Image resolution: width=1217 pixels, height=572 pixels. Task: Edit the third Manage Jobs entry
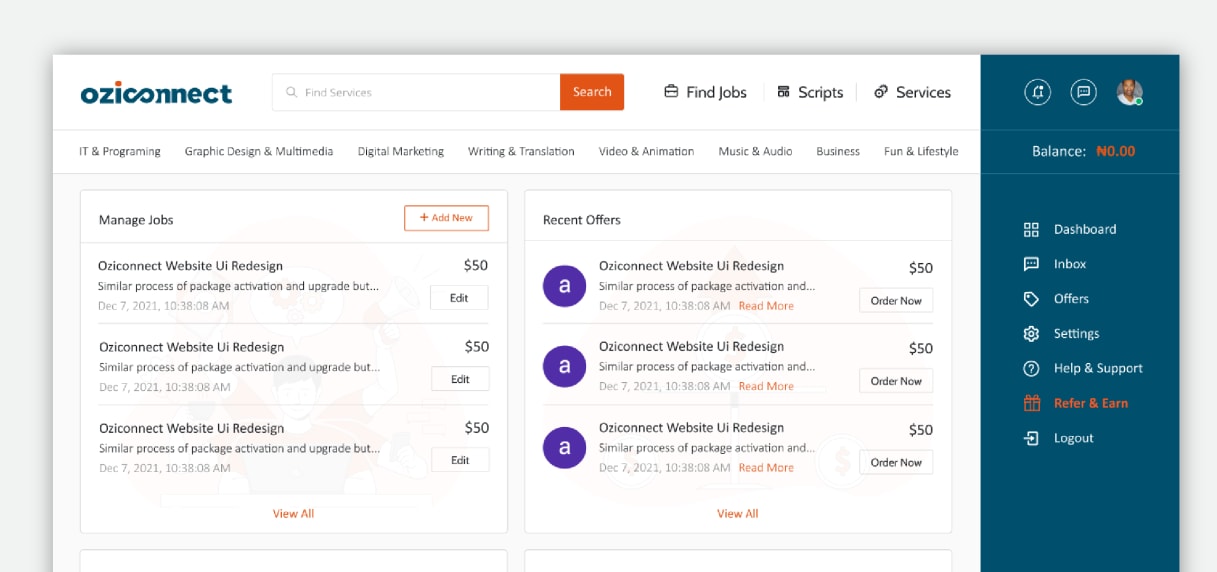point(460,460)
